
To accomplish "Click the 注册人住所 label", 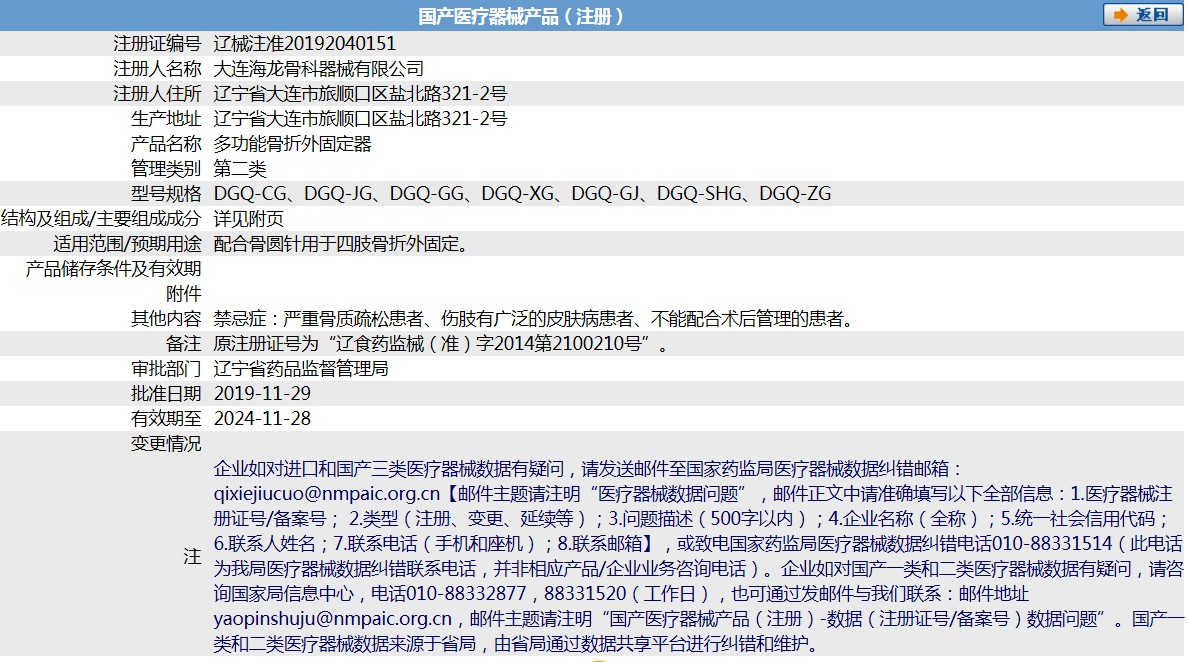I will (157, 94).
